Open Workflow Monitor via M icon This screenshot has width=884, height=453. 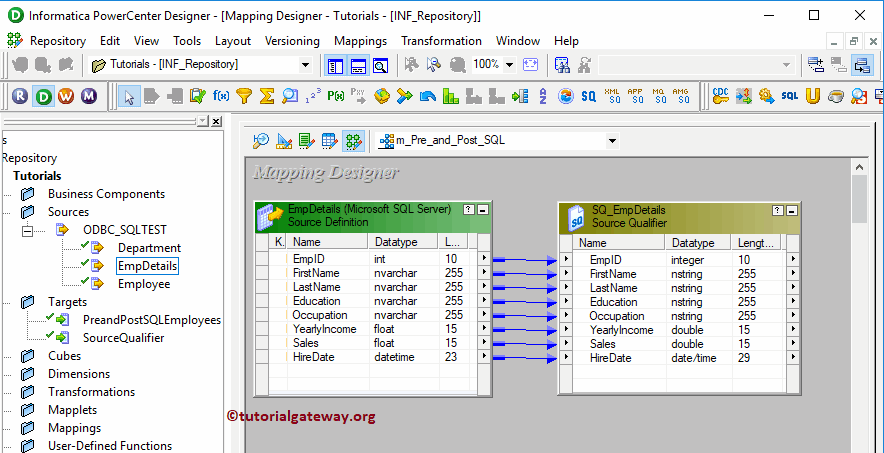click(88, 97)
